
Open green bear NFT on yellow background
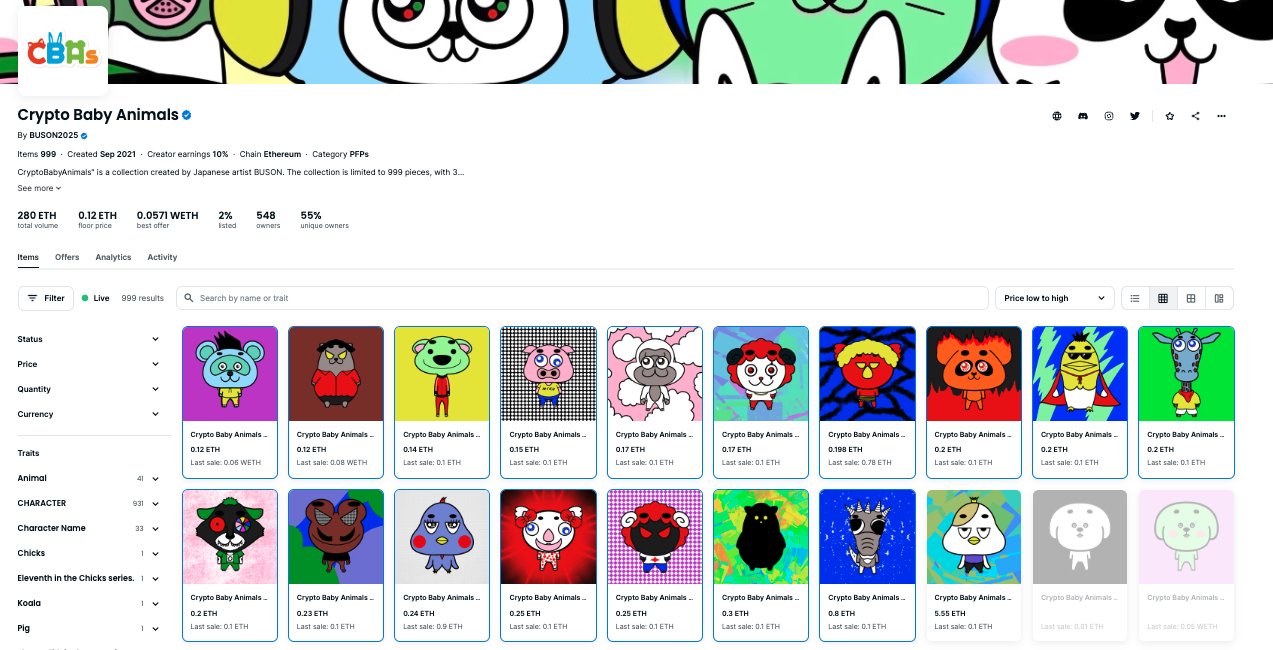click(x=442, y=374)
